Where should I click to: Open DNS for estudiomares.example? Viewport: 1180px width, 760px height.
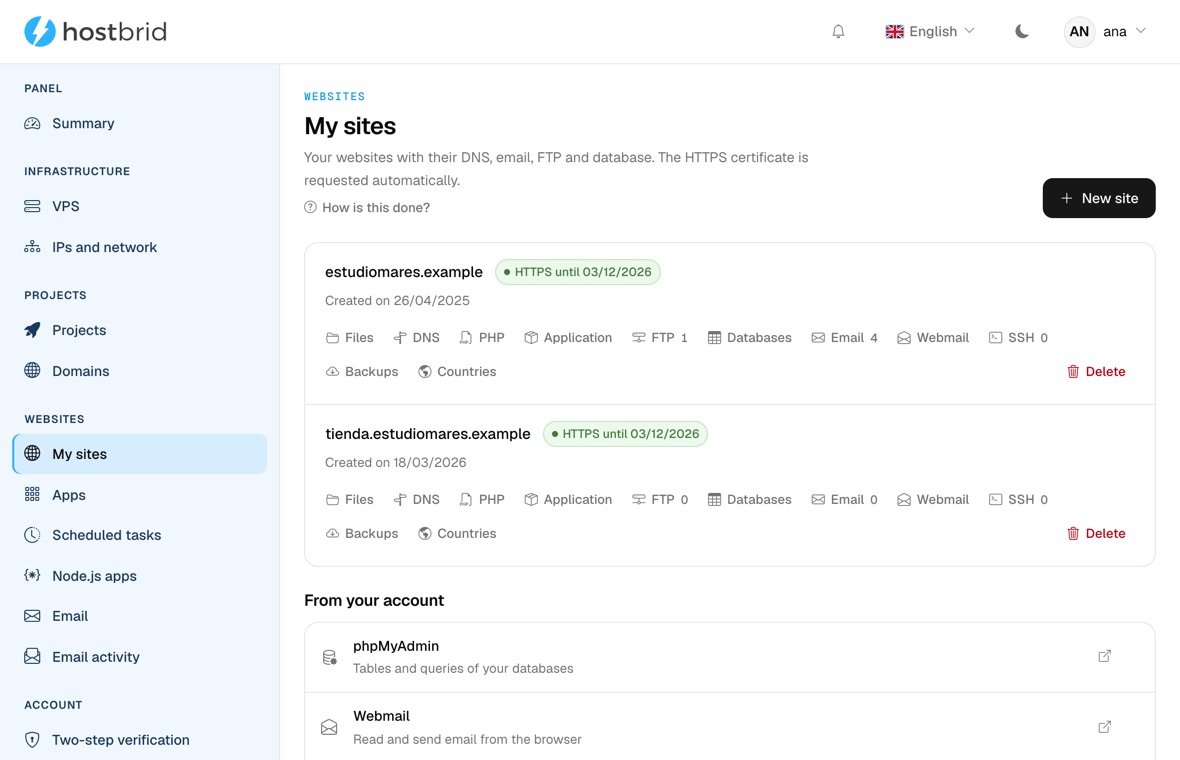tap(416, 338)
